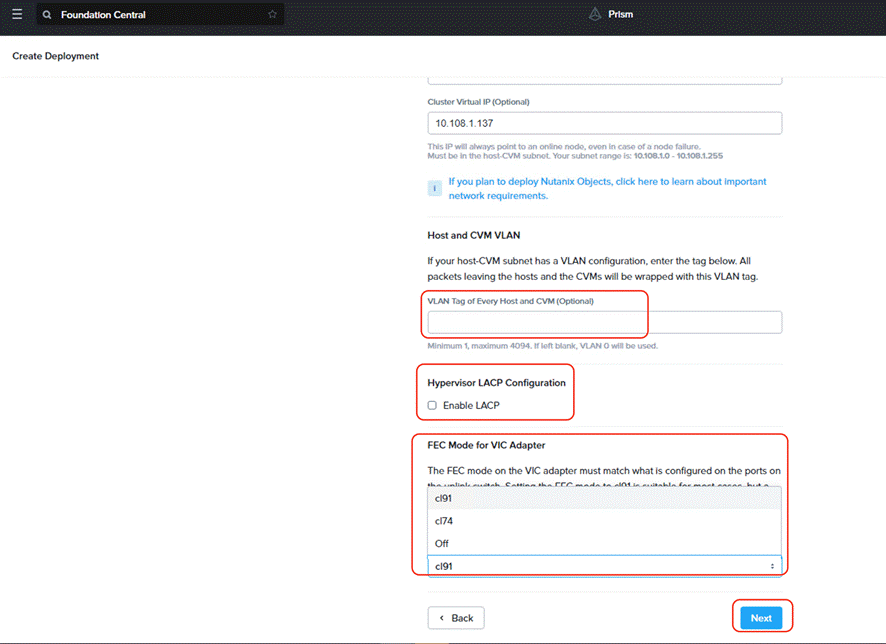Image resolution: width=886 pixels, height=644 pixels.
Task: Click the subnet range 10.108.1.0 - 10.108.1.255 text
Action: 678,156
